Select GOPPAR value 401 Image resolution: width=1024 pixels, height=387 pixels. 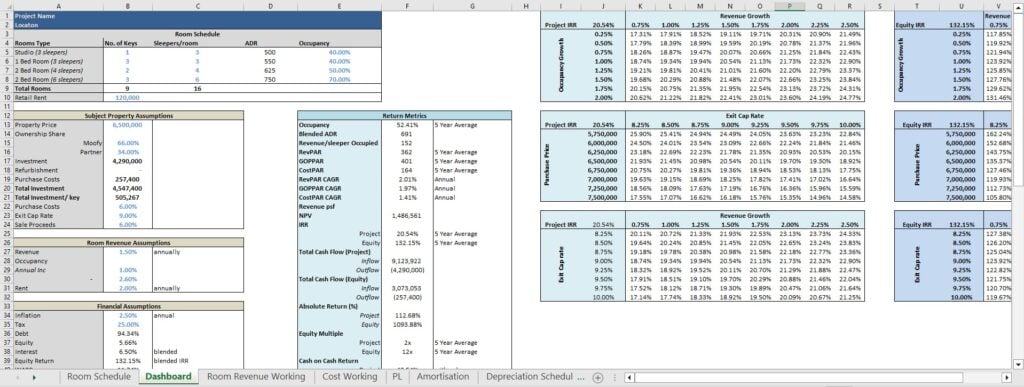click(x=407, y=161)
